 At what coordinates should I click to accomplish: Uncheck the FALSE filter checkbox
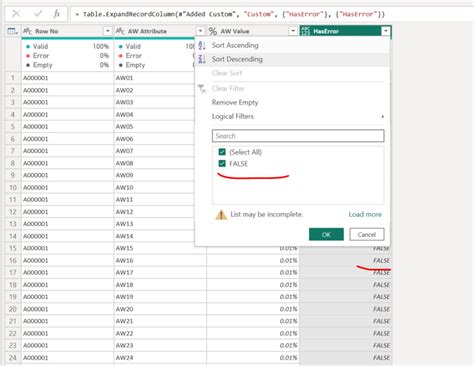(222, 163)
